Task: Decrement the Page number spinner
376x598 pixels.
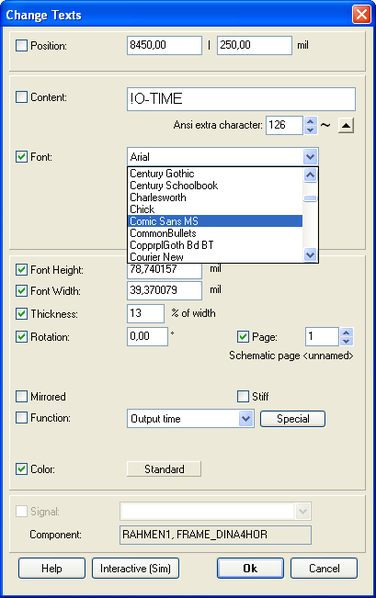Action: [346, 341]
